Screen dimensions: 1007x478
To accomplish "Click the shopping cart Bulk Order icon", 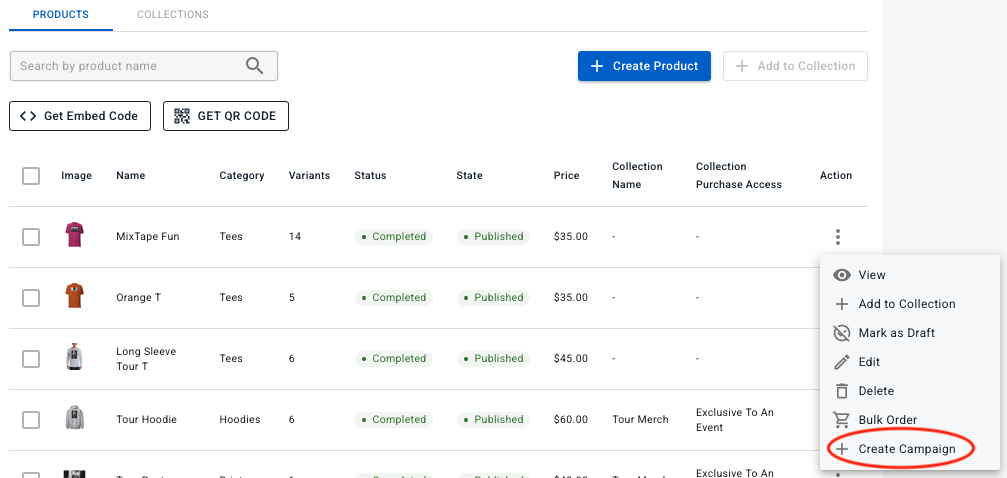I will 842,420.
